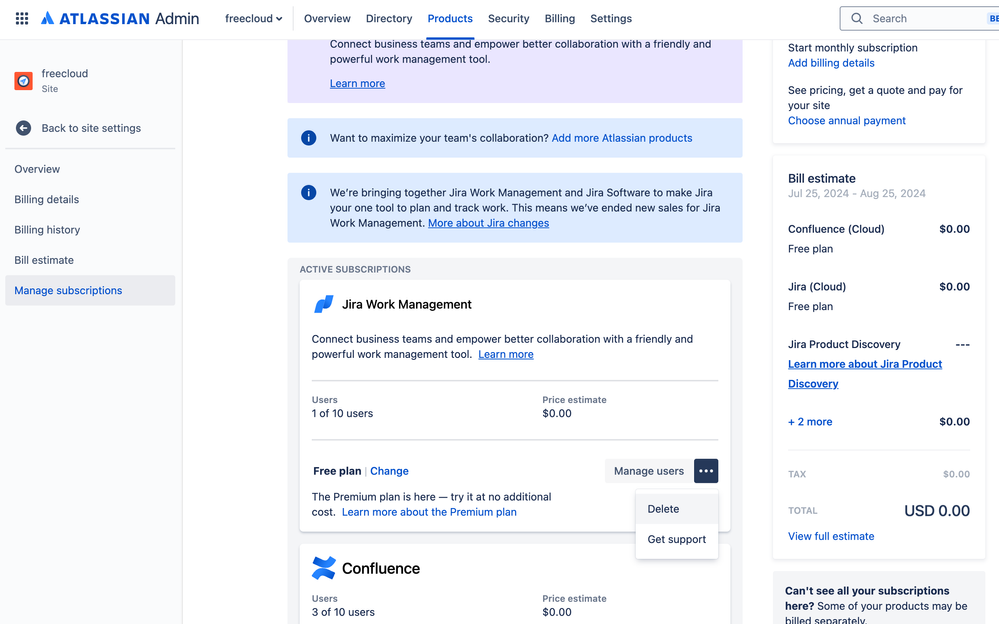Image resolution: width=999 pixels, height=624 pixels.
Task: Open the Directory tab
Action: click(389, 18)
